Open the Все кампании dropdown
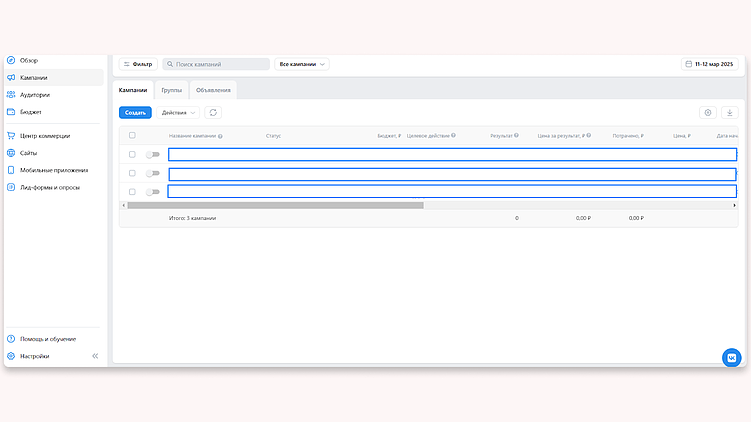This screenshot has height=422, width=751. [302, 64]
